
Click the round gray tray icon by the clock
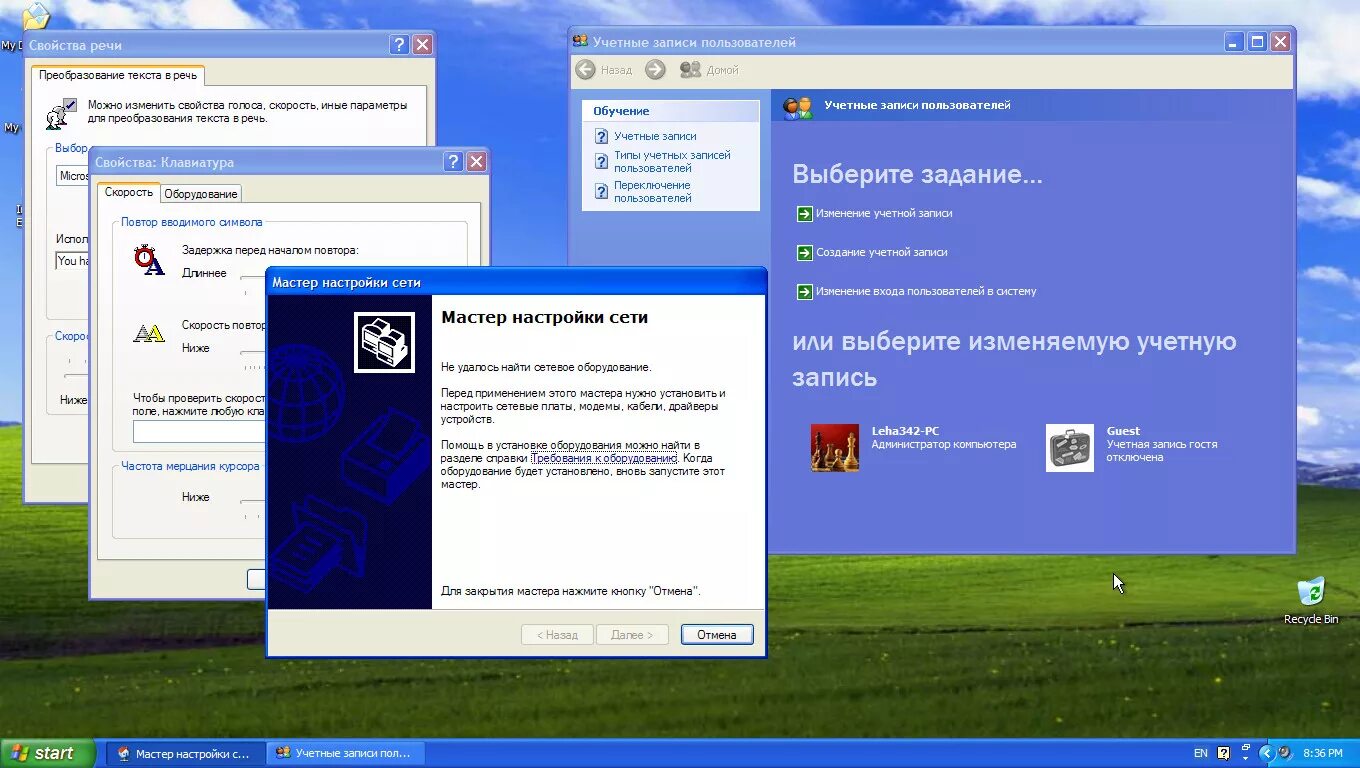pos(1284,753)
